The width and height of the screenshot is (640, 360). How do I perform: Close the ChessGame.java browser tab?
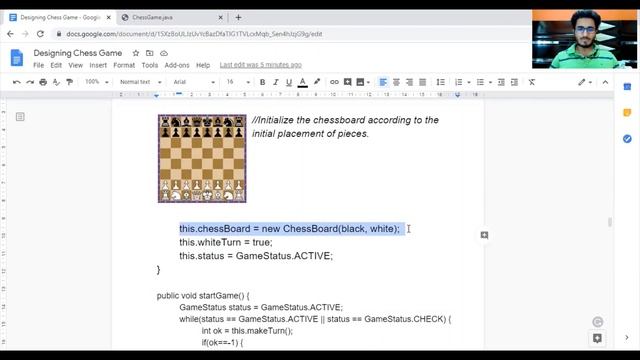point(220,18)
